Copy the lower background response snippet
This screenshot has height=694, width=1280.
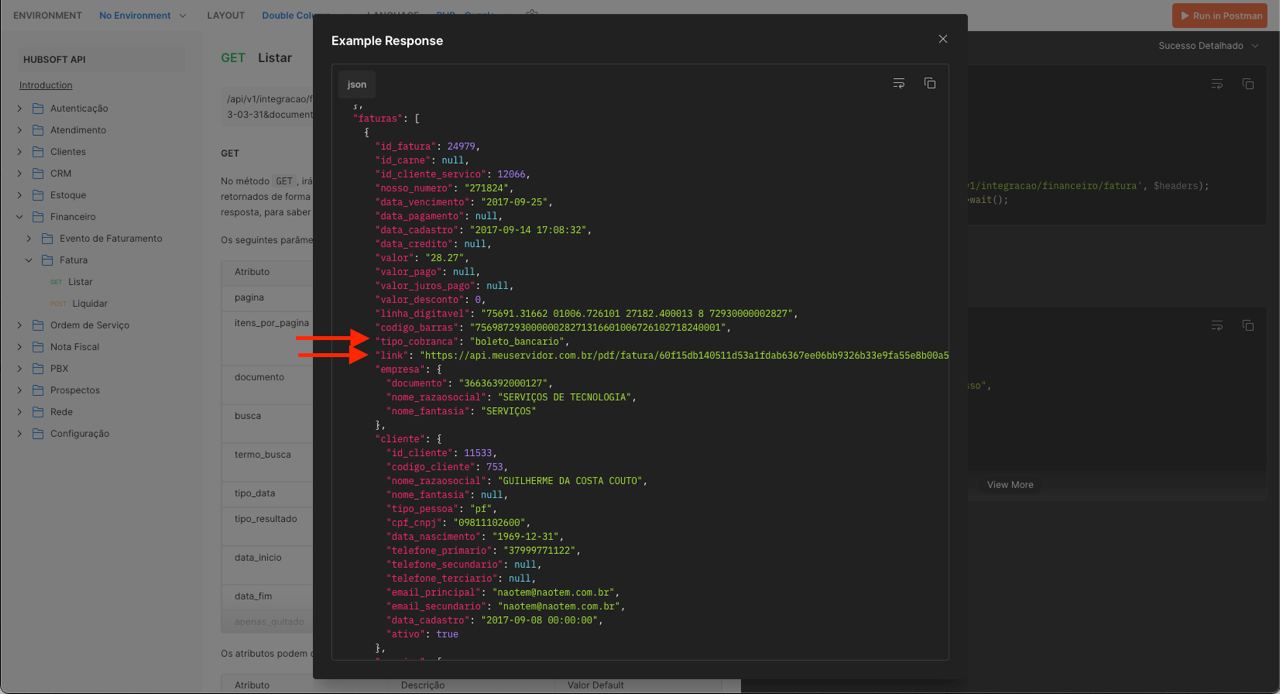pos(1248,326)
